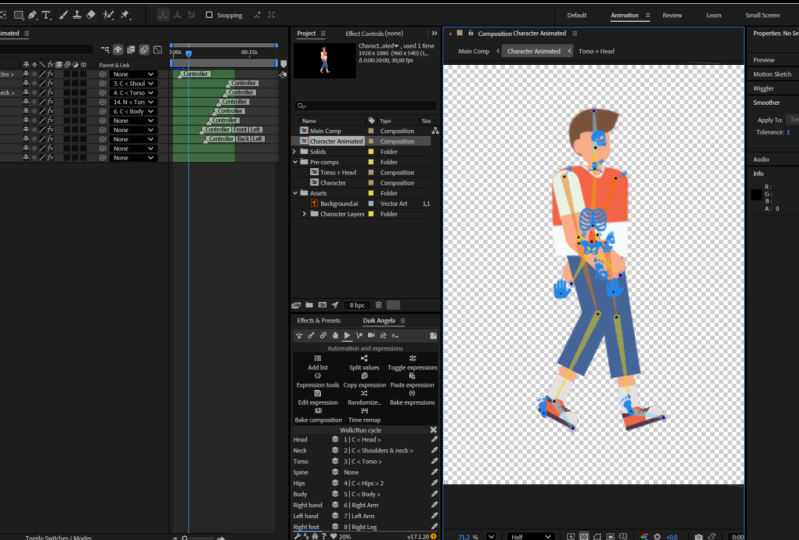This screenshot has width=799, height=540.
Task: Open the Effect Controls (none) tab
Action: pyautogui.click(x=374, y=34)
